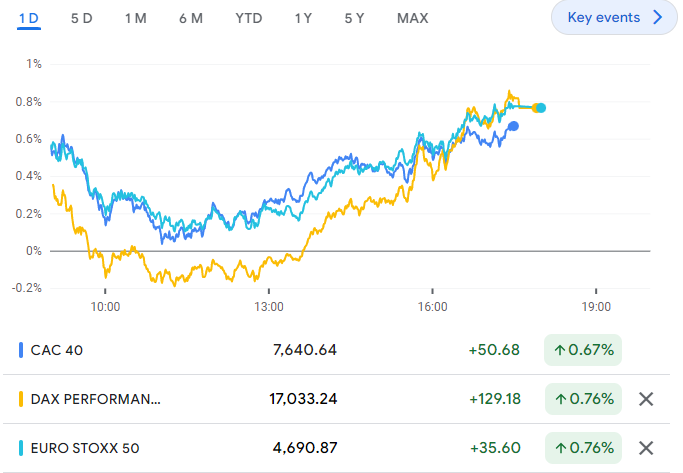683x473 pixels.
Task: Click the CAC 40 +0.67% change badge
Action: coord(583,350)
